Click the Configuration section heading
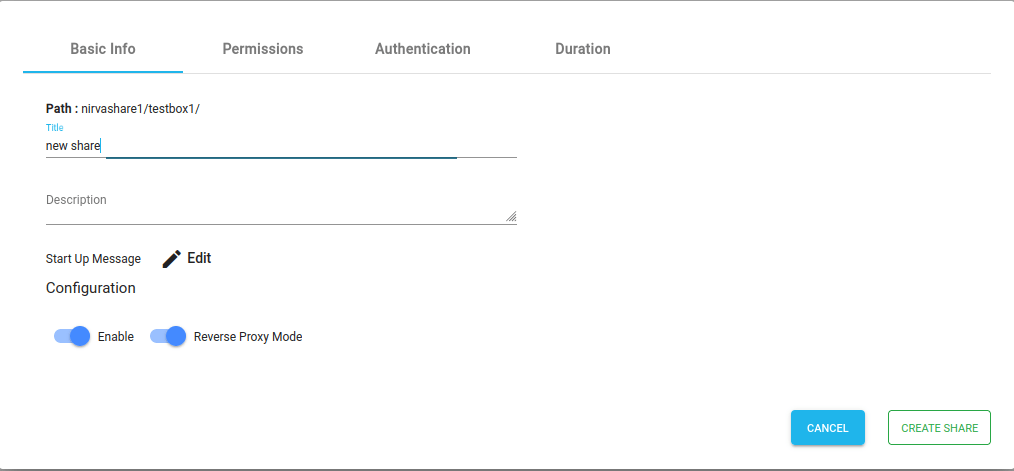1014x471 pixels. coord(91,288)
